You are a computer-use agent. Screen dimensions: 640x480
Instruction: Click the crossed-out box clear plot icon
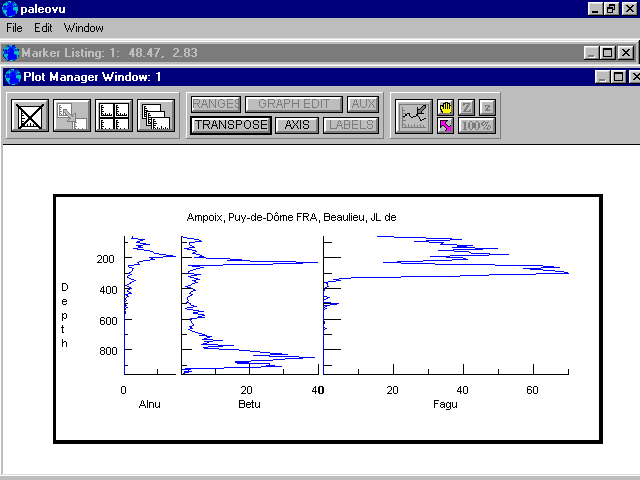point(30,116)
